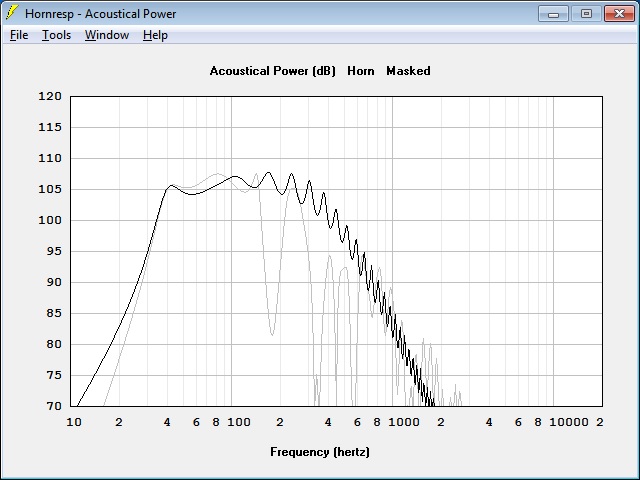This screenshot has height=480, width=640.
Task: Close the Acoustical Power window
Action: click(619, 14)
